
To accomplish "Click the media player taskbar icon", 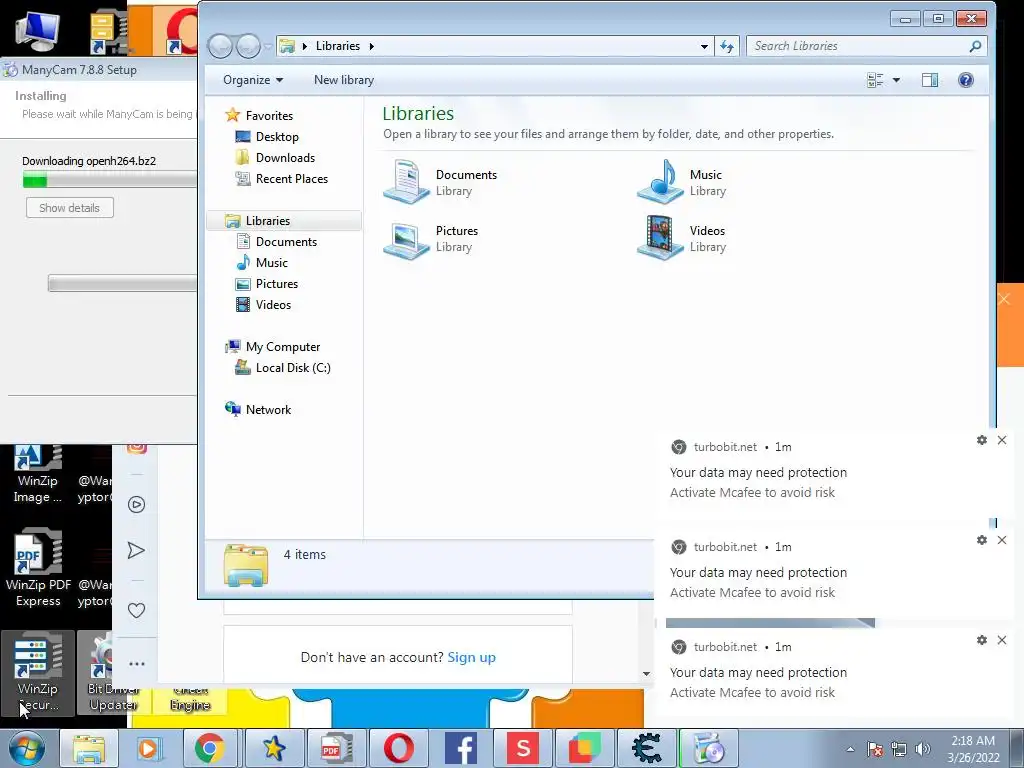I will click(148, 749).
